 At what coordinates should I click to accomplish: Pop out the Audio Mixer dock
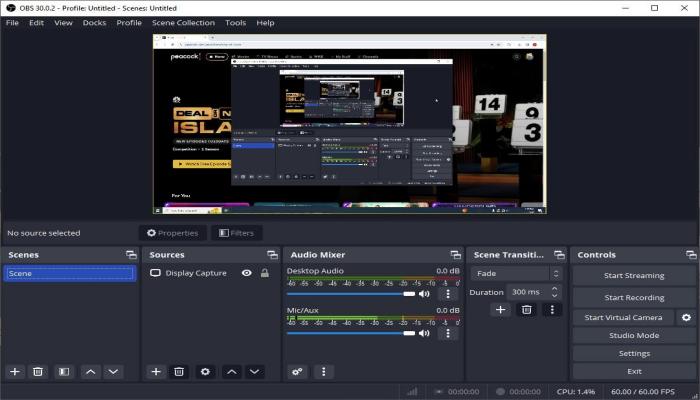click(456, 255)
